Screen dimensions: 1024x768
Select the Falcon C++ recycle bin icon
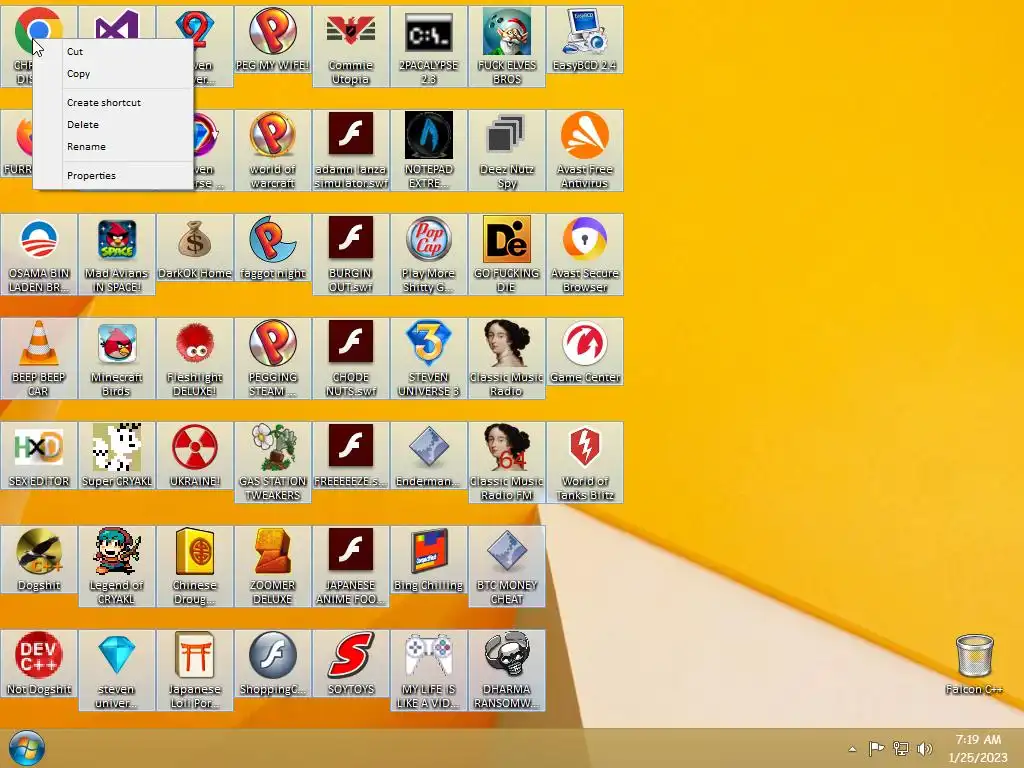click(974, 664)
